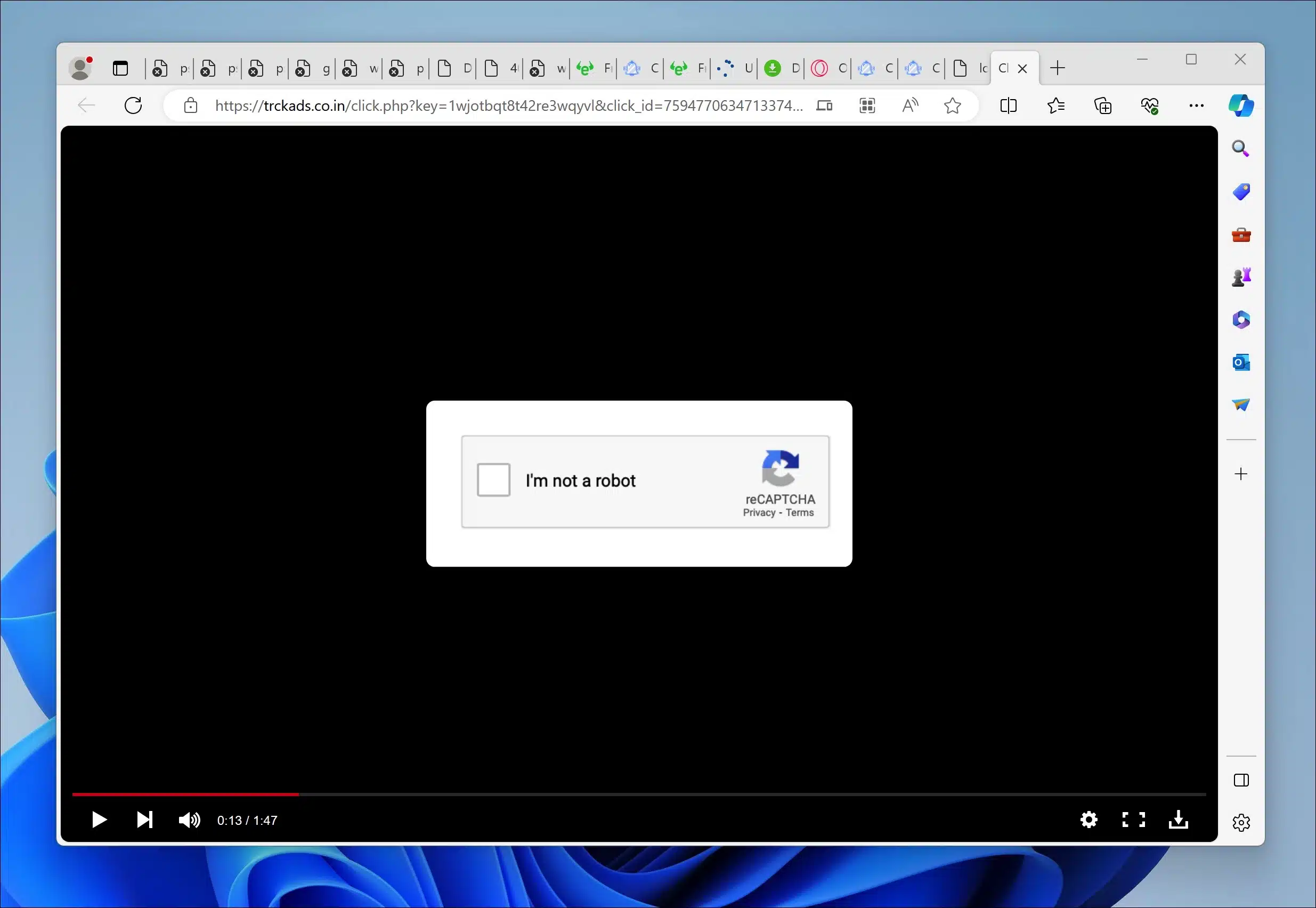The height and width of the screenshot is (908, 1316).
Task: Open the QR code / apps grid icon
Action: [867, 106]
